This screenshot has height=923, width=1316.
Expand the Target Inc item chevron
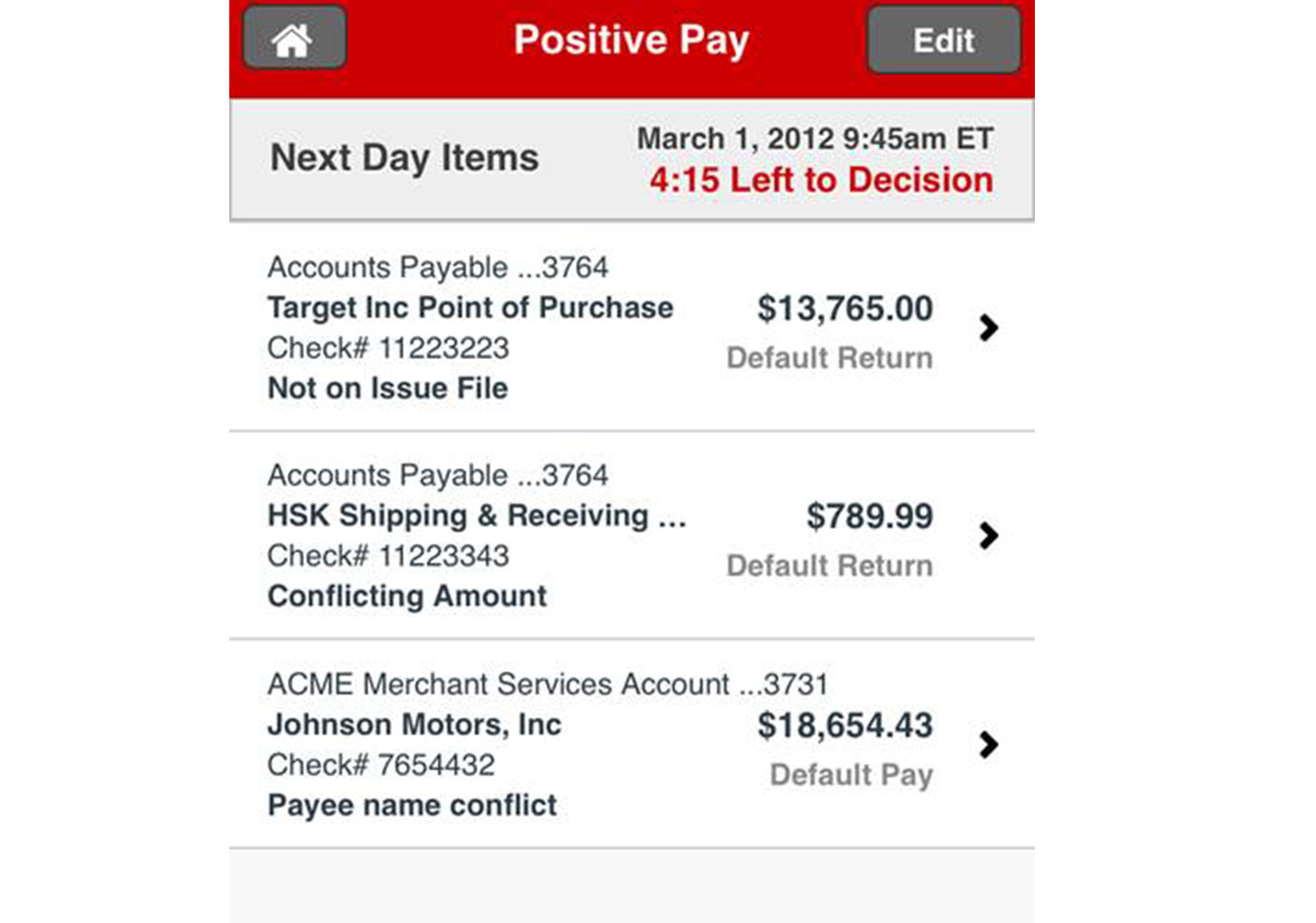(x=988, y=328)
